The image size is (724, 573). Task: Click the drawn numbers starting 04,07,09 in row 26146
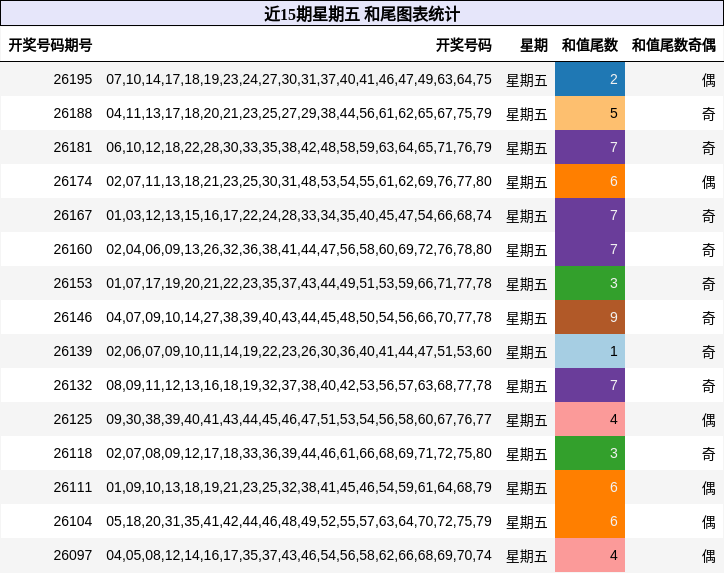tap(299, 318)
